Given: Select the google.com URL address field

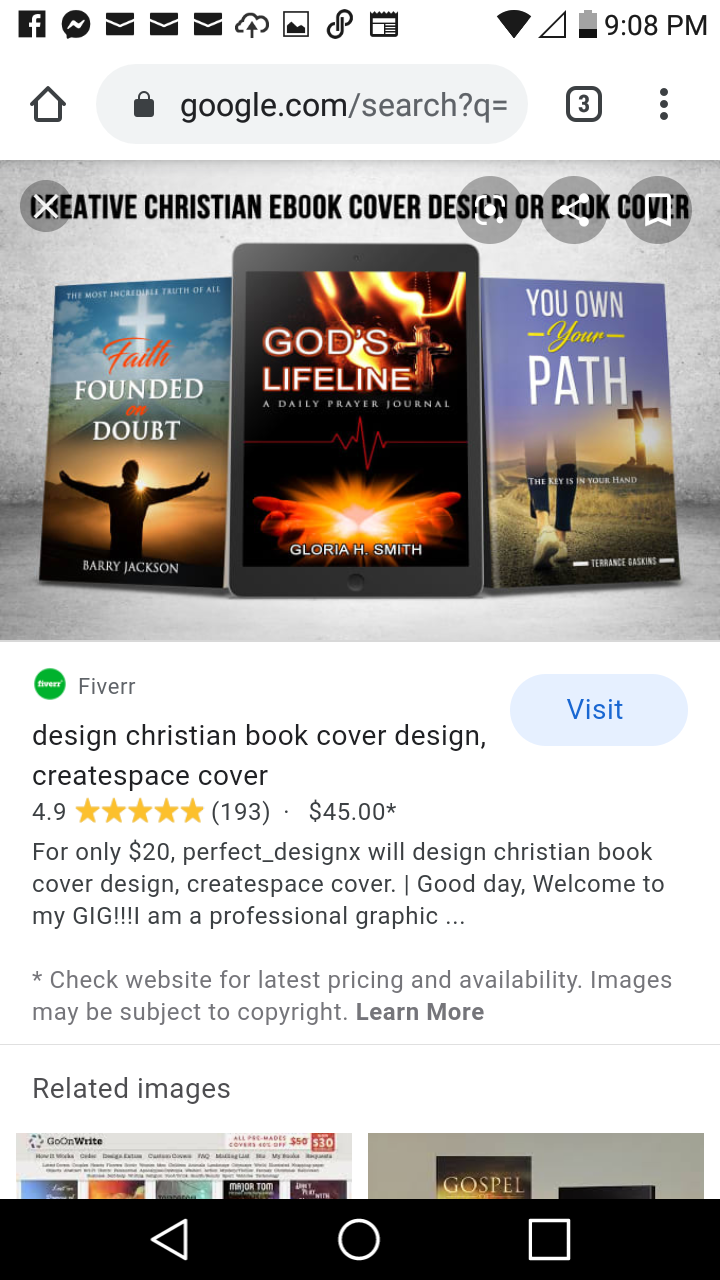Looking at the screenshot, I should click(312, 104).
